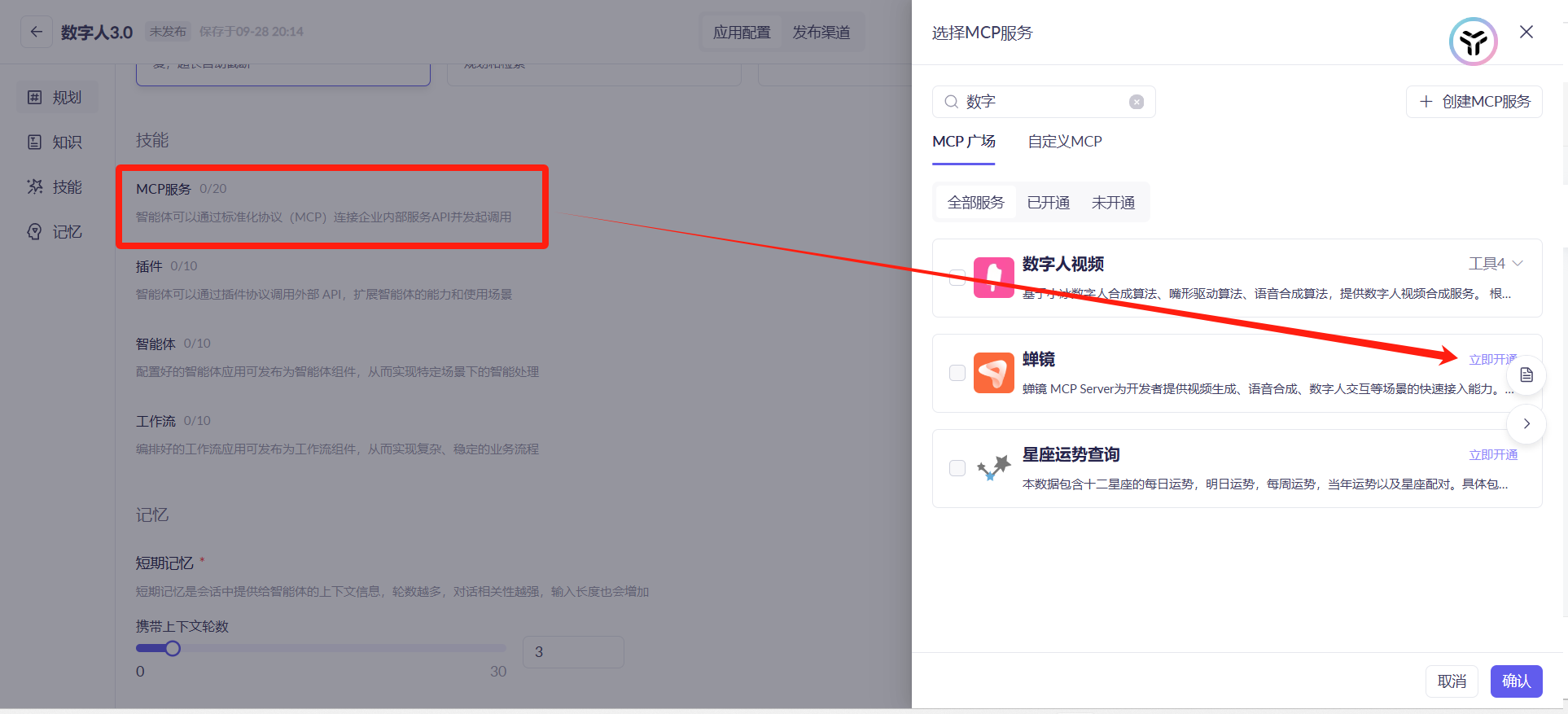This screenshot has width=1568, height=714.
Task: Click the back arrow next to 数字人3.0
Action: [36, 32]
